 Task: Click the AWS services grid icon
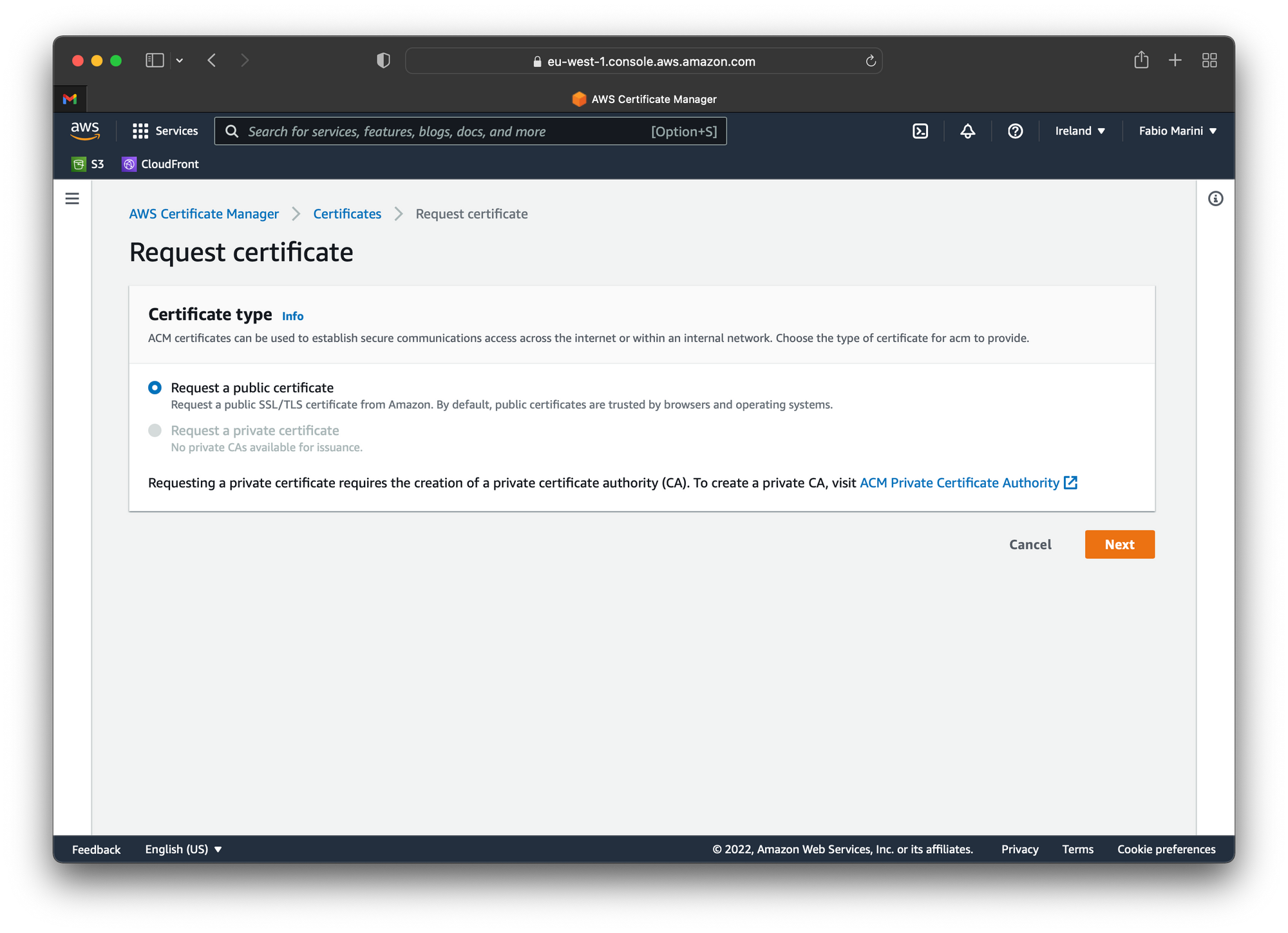[139, 131]
